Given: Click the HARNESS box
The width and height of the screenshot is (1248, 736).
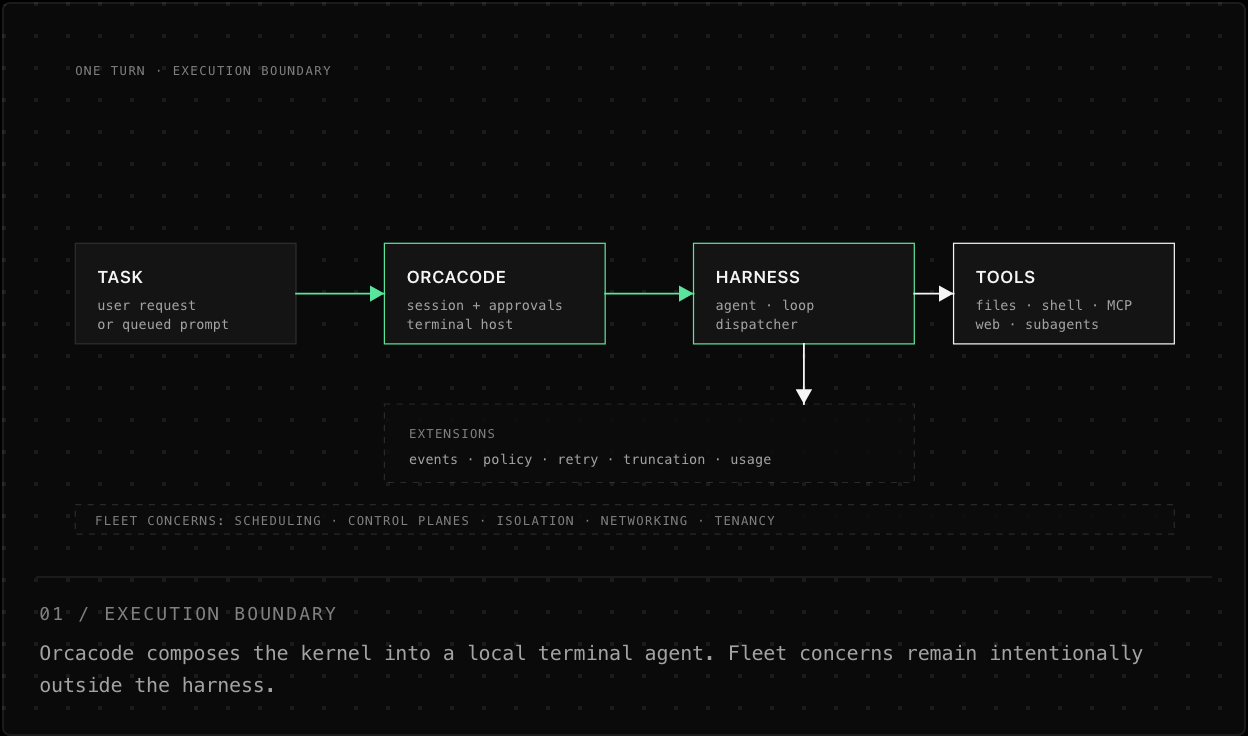Looking at the screenshot, I should click(804, 293).
